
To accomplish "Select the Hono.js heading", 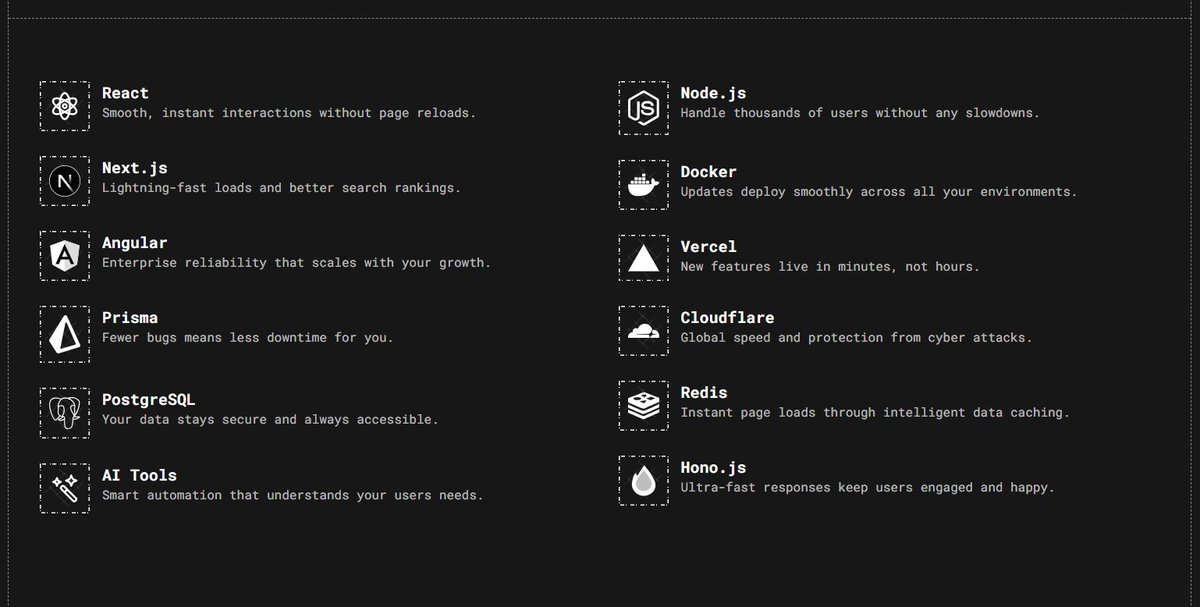I will click(713, 468).
